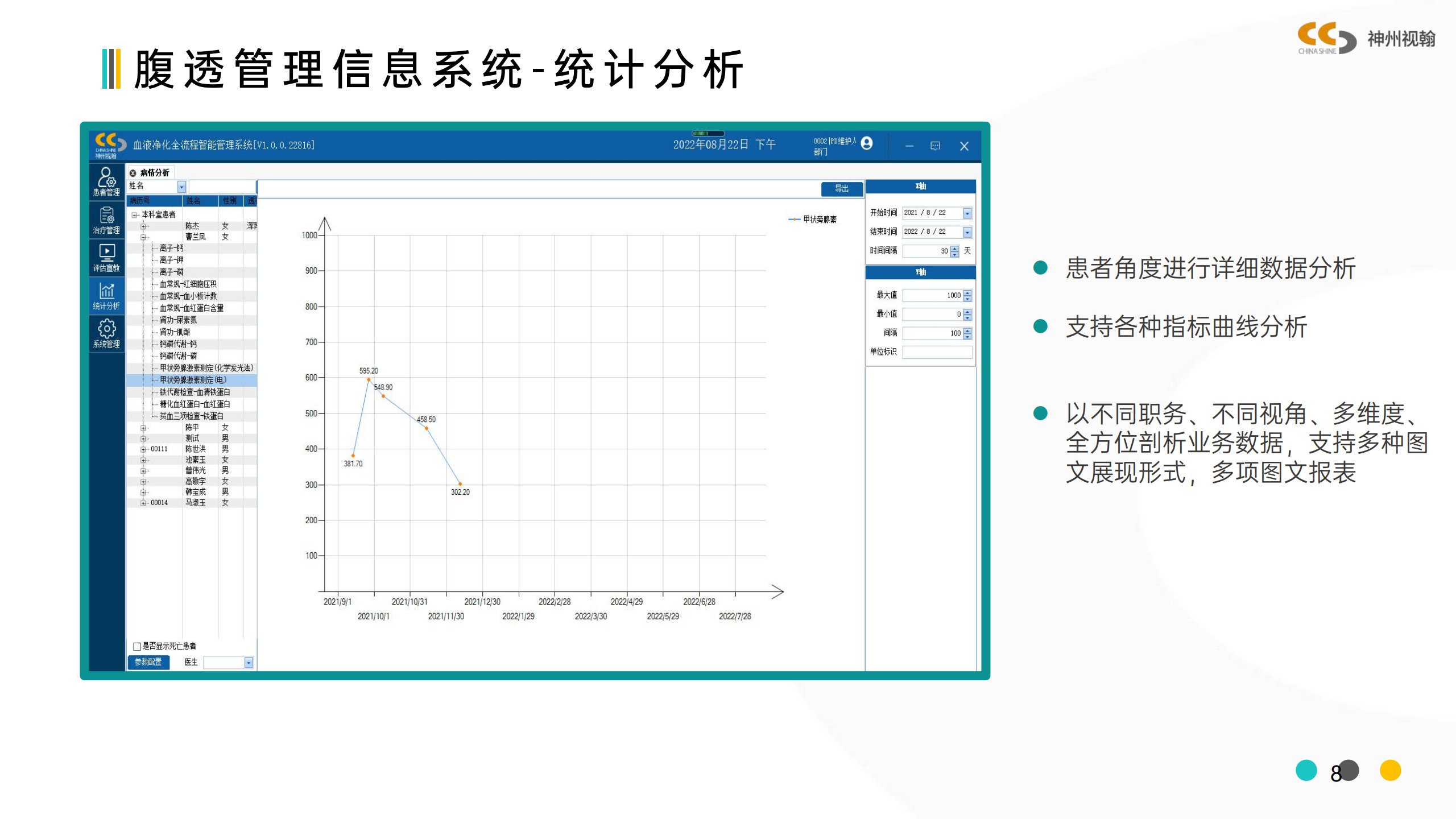
Task: Click the 595.20 data point on chart
Action: pyautogui.click(x=369, y=379)
